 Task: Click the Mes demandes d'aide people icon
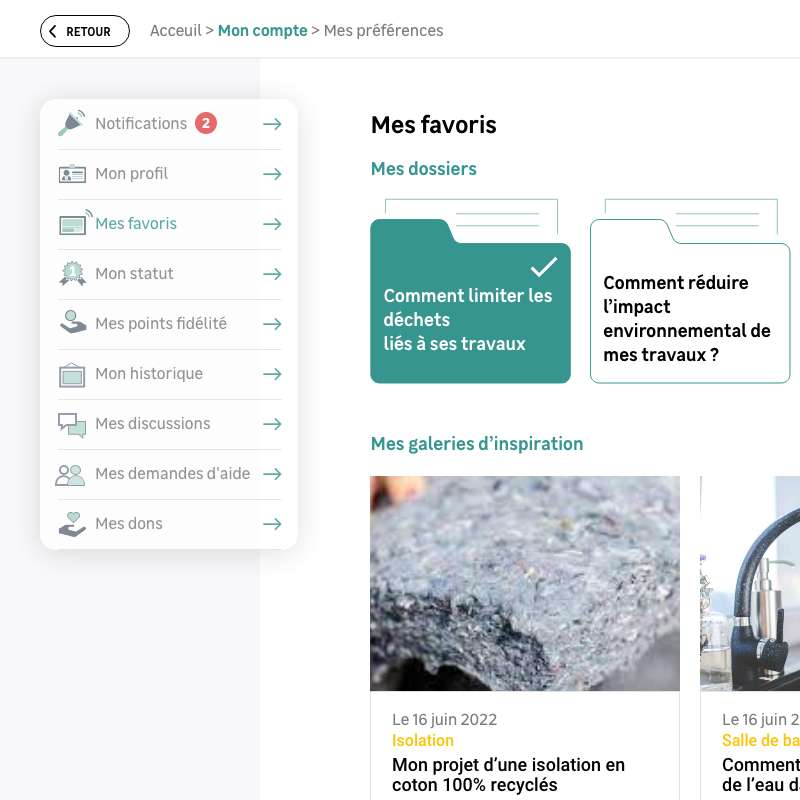(71, 474)
